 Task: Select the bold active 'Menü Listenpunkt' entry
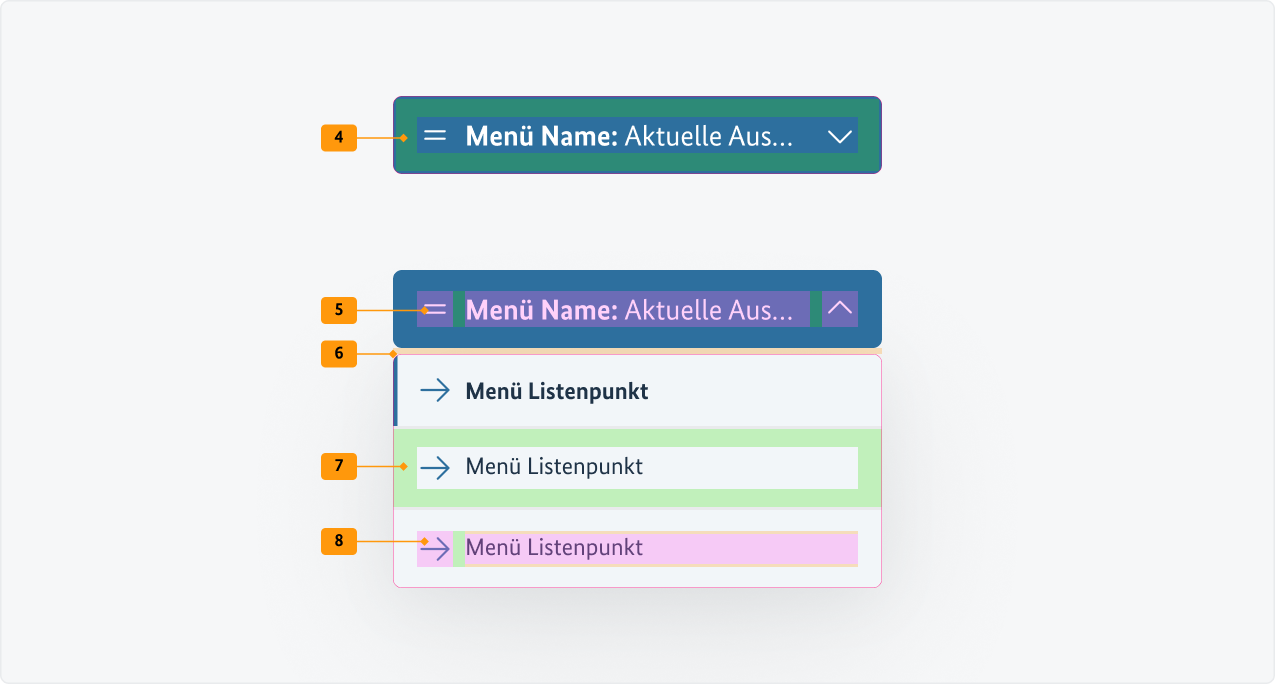(557, 391)
